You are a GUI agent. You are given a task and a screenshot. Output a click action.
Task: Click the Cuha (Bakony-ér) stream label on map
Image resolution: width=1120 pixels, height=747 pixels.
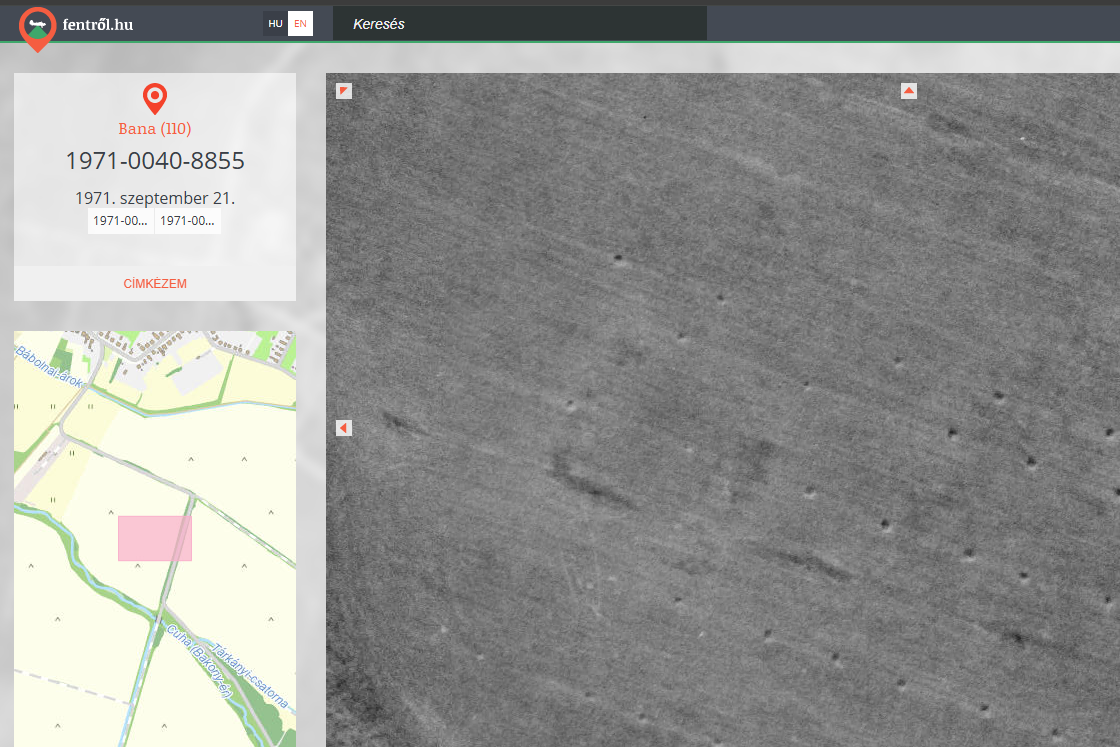tap(198, 660)
